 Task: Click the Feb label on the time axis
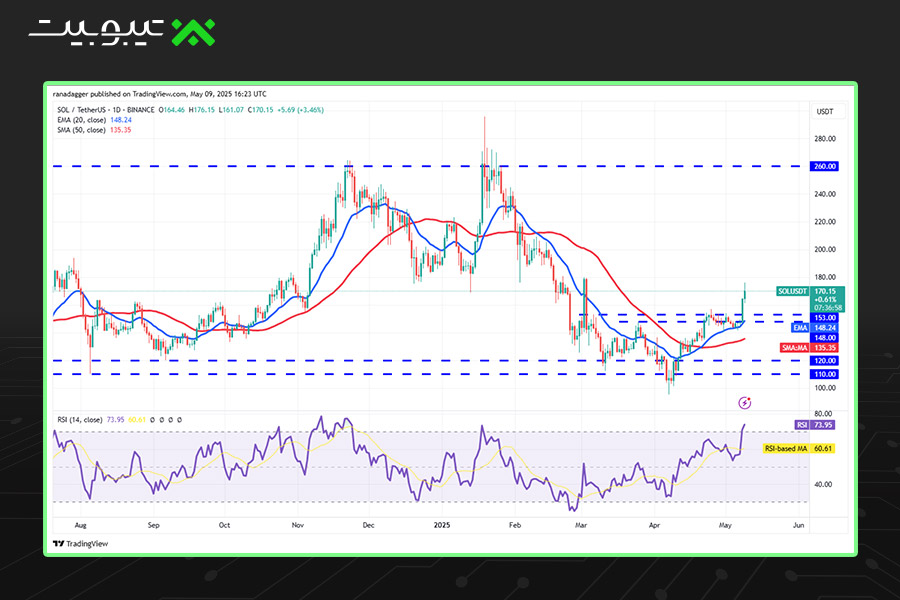click(515, 525)
